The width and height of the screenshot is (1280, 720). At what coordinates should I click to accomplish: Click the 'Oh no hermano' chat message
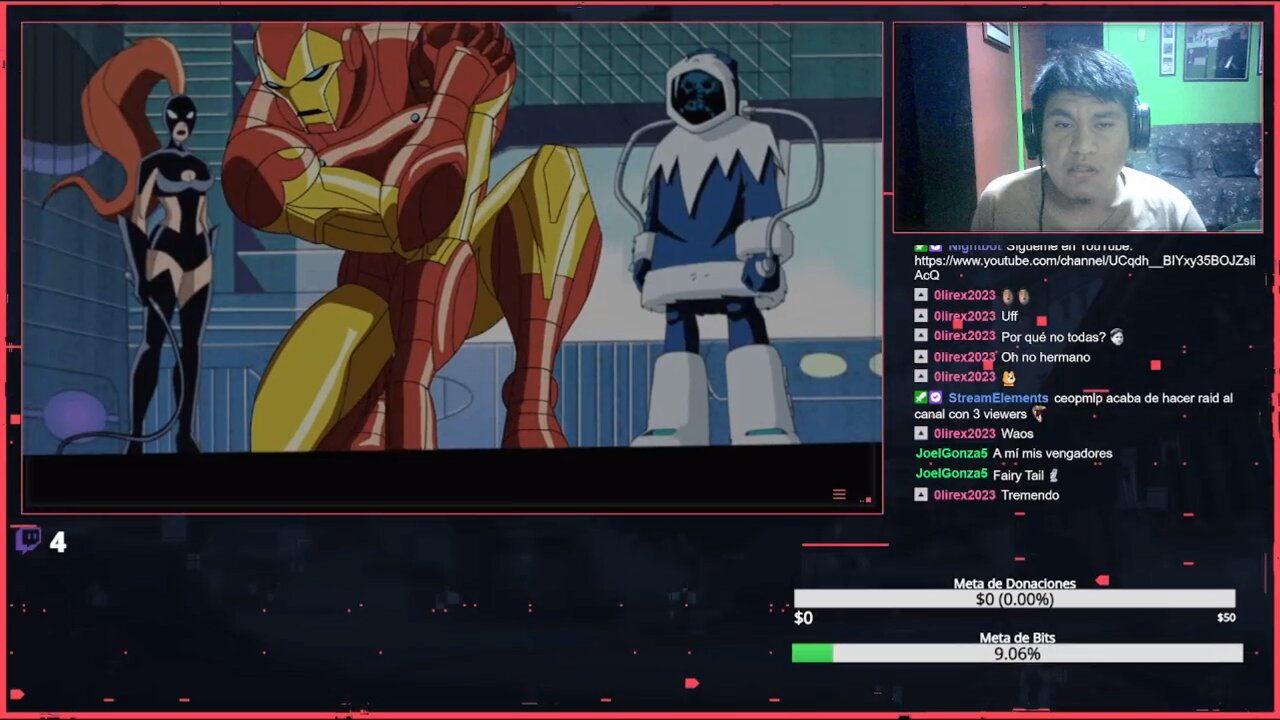click(x=1045, y=357)
